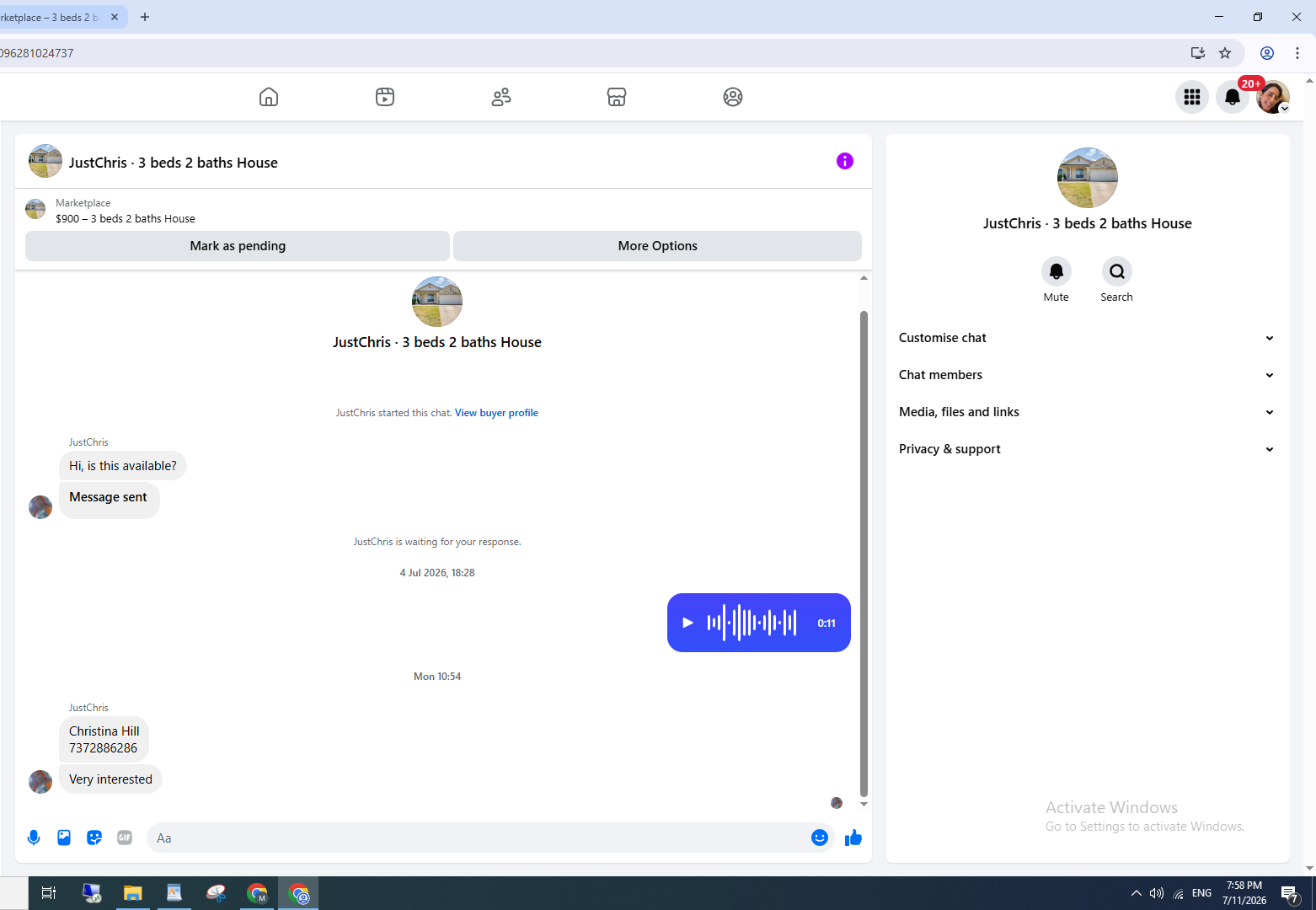The image size is (1316, 910).
Task: Expand Media, files and links section
Action: pyautogui.click(x=1087, y=412)
